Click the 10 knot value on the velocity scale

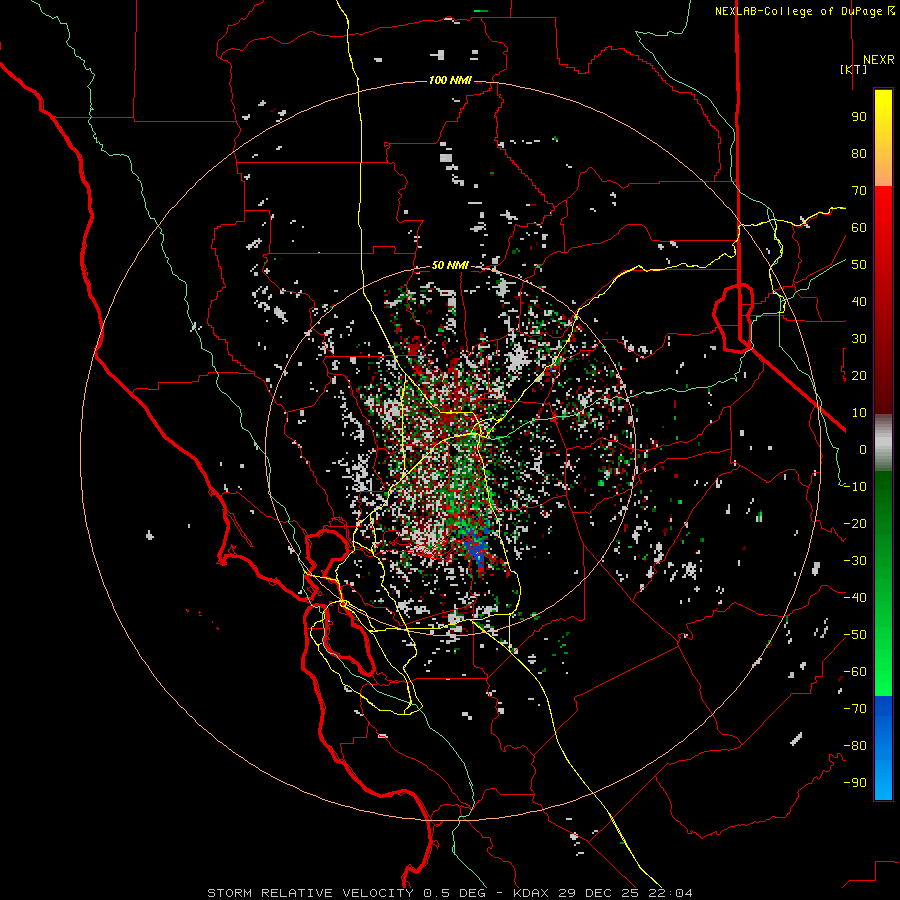(x=859, y=413)
